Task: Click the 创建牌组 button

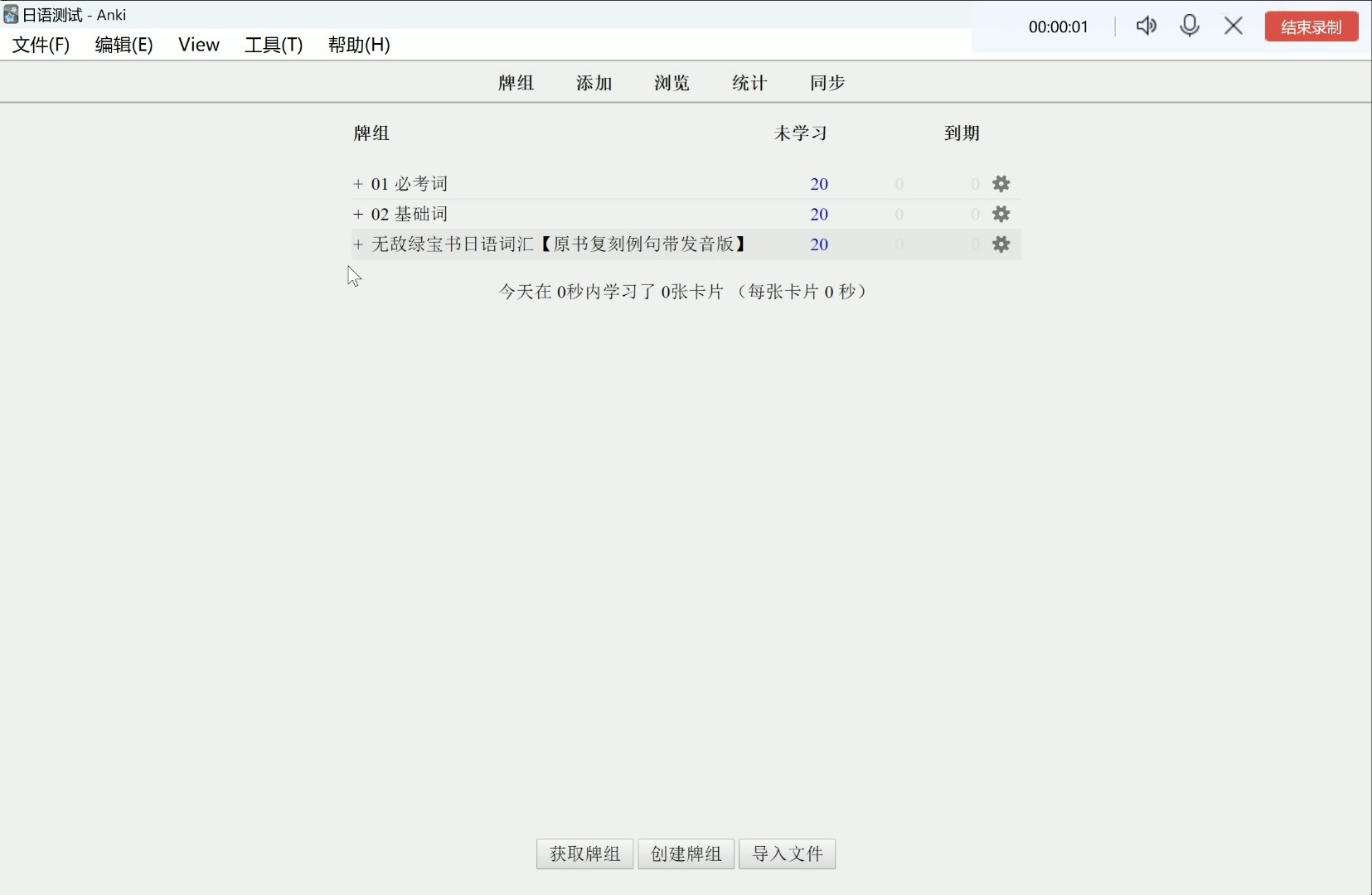Action: [686, 854]
